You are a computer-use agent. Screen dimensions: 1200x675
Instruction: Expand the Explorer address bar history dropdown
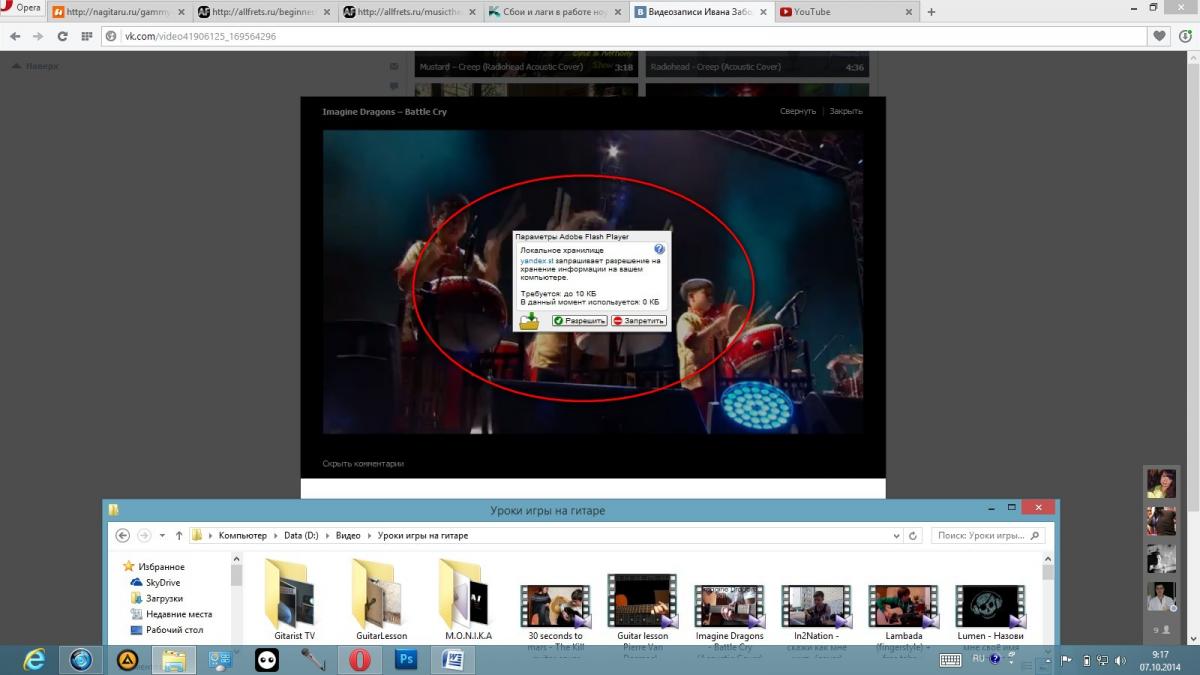coord(895,536)
